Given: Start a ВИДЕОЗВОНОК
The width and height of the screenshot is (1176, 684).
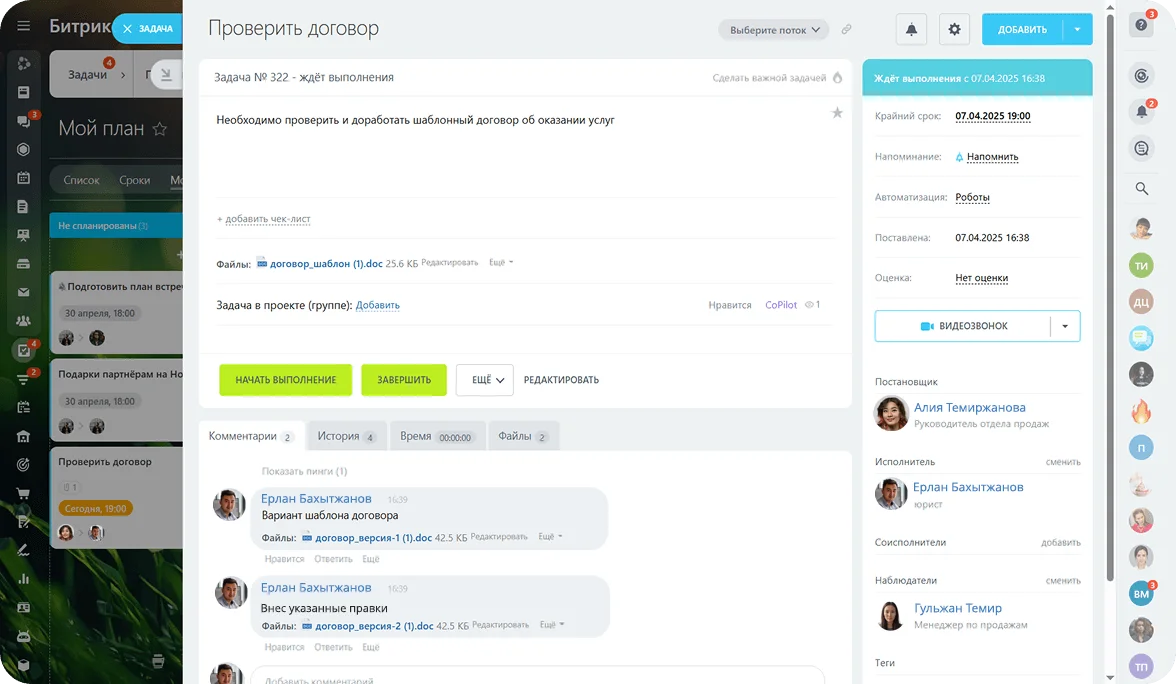Looking at the screenshot, I should (963, 326).
